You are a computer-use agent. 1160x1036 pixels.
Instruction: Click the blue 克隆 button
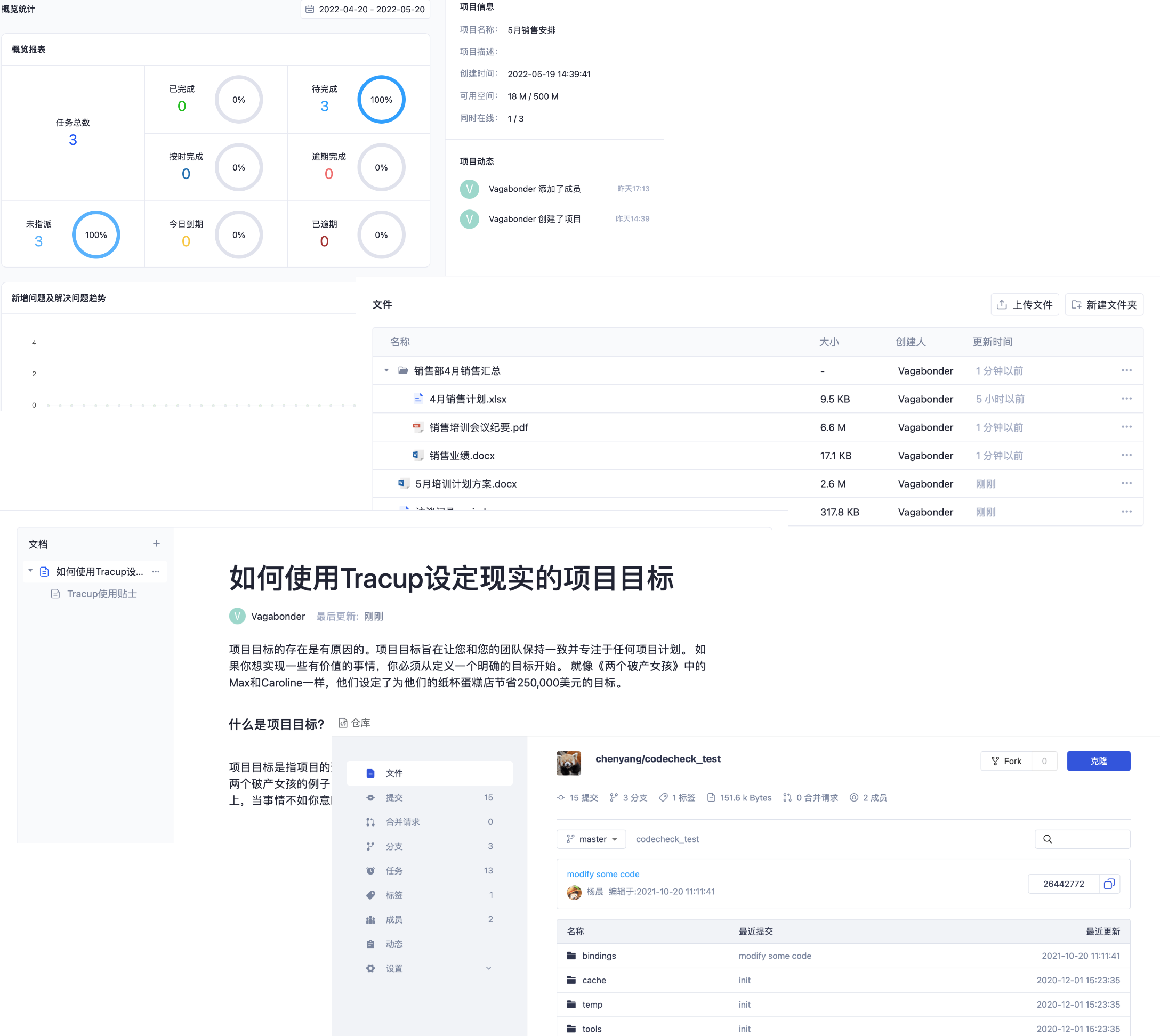(x=1098, y=761)
